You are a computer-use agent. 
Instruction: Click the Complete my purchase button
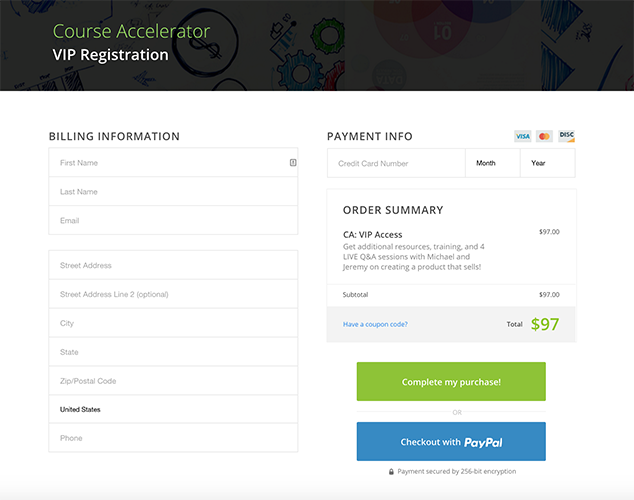point(451,382)
